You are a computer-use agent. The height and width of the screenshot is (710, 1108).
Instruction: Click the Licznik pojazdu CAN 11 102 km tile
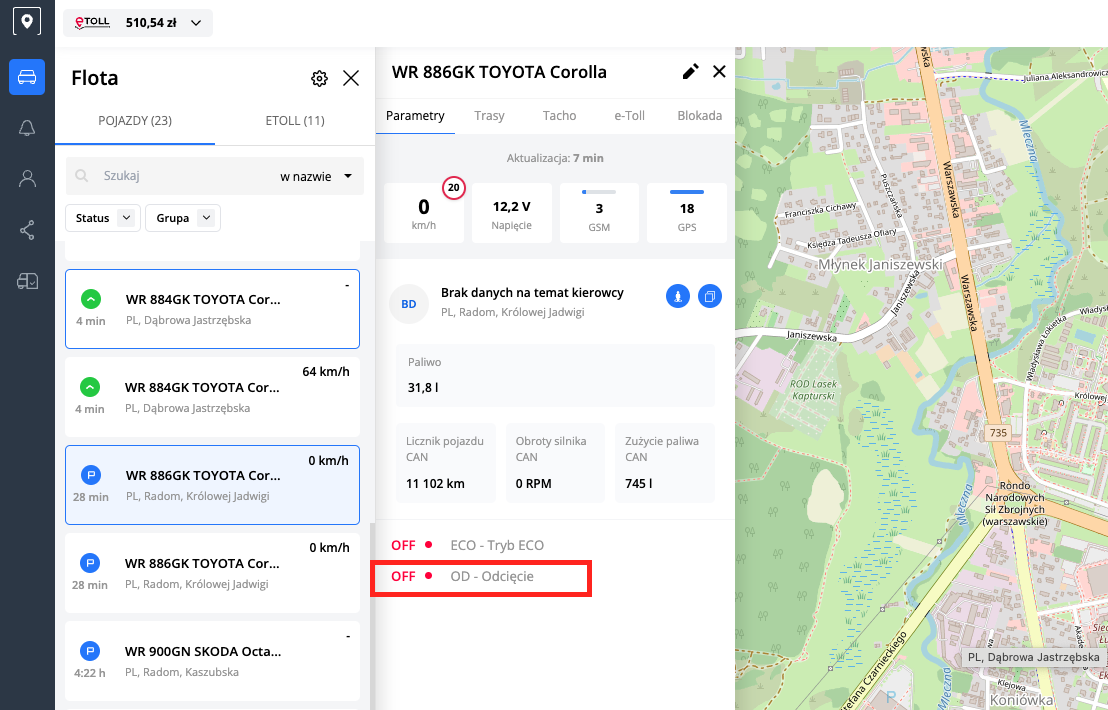click(446, 463)
